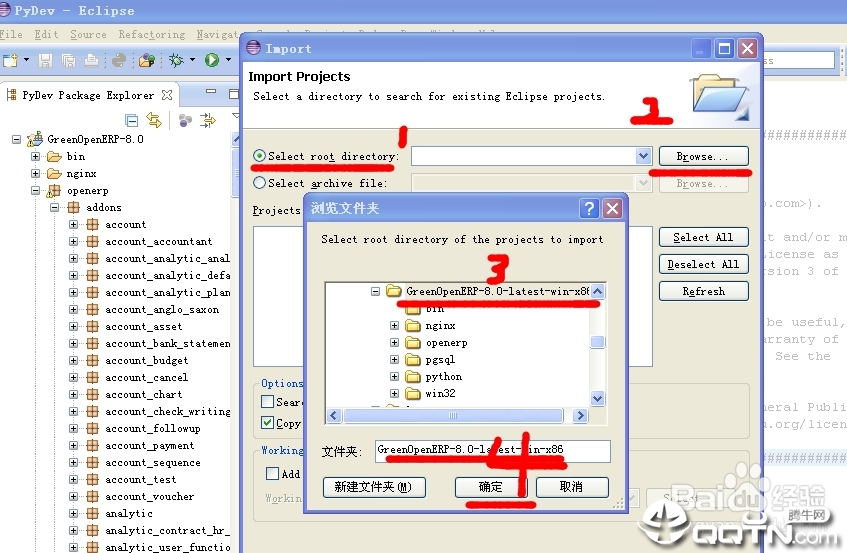Expand the account package node

pyautogui.click(x=73, y=224)
